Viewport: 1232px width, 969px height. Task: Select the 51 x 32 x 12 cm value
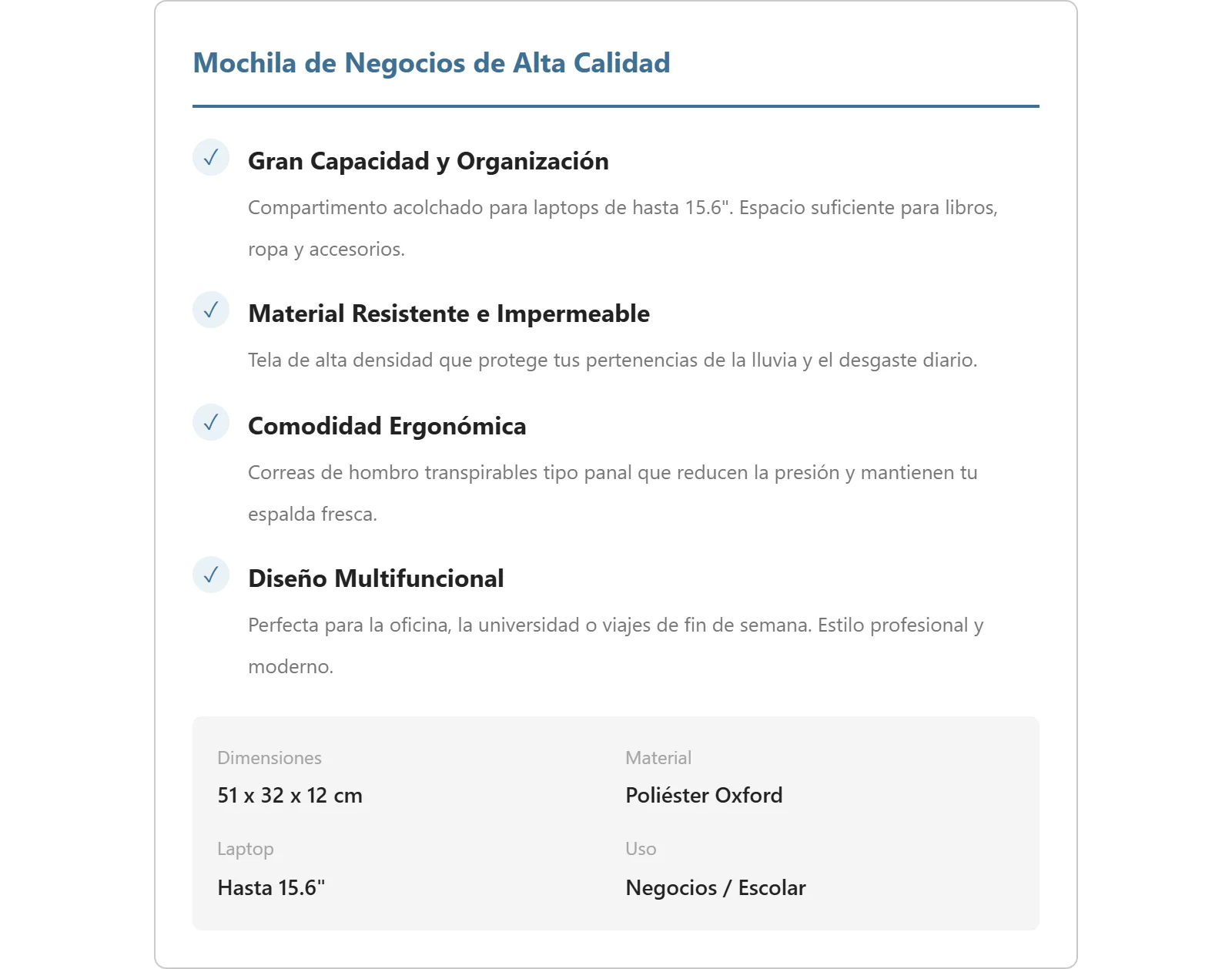click(290, 796)
